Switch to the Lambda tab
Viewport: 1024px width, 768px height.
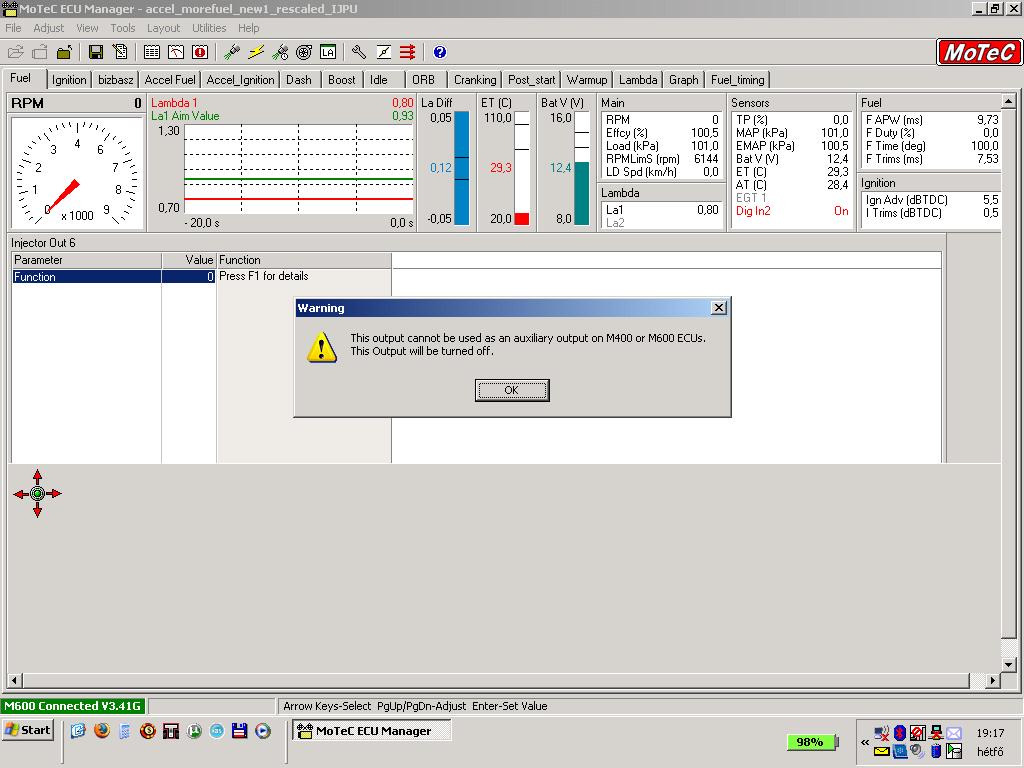click(x=638, y=80)
